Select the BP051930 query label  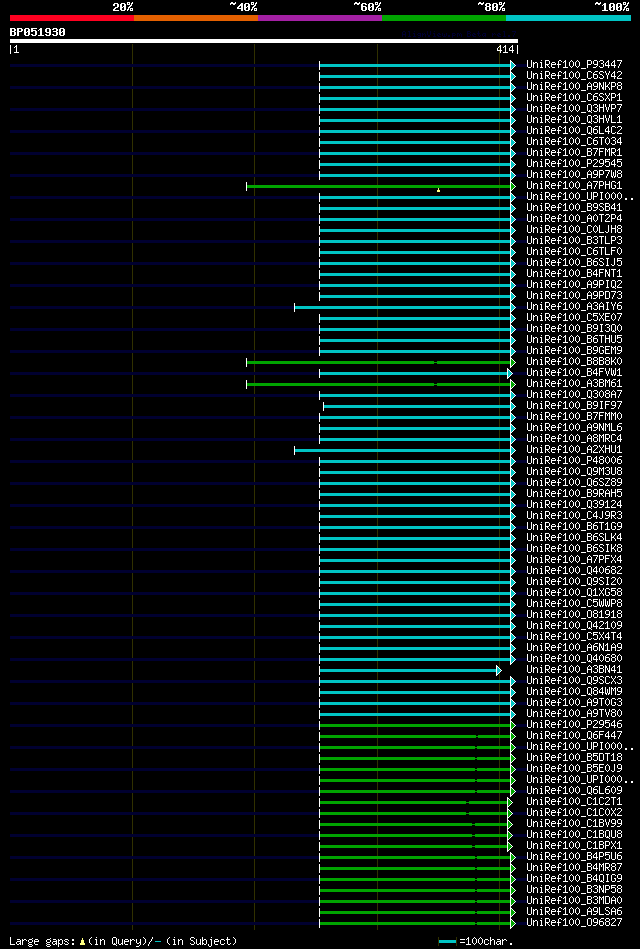[38, 32]
